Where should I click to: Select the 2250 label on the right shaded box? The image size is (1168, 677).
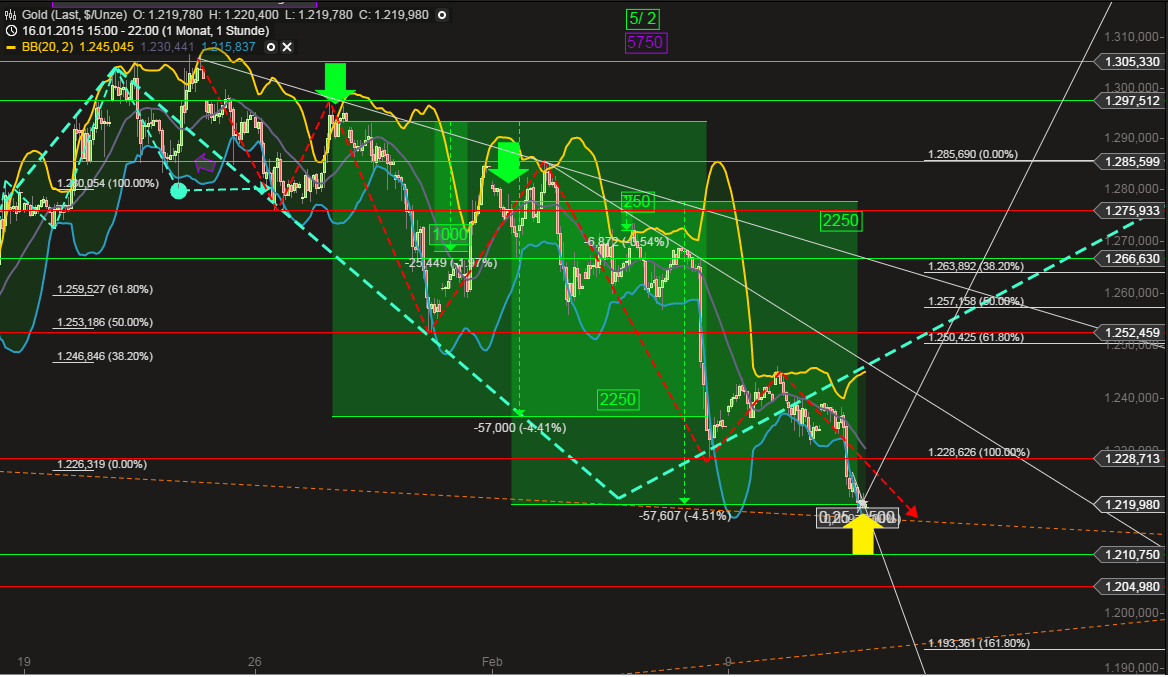point(840,221)
